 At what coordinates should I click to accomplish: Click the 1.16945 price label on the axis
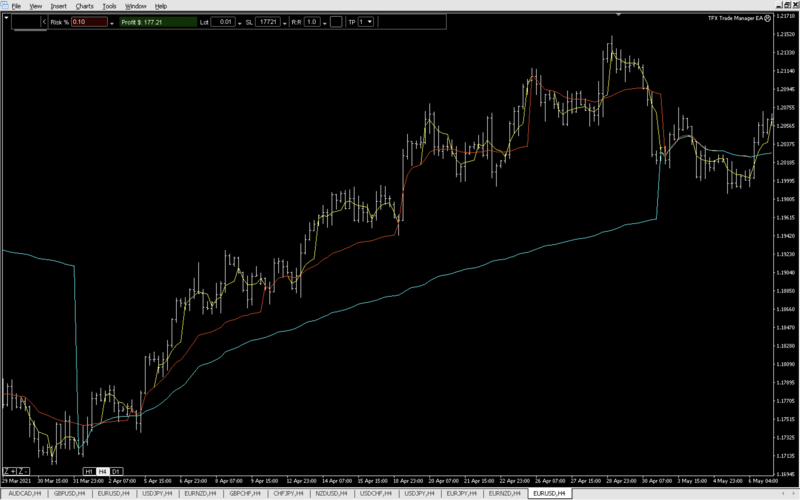[786, 474]
